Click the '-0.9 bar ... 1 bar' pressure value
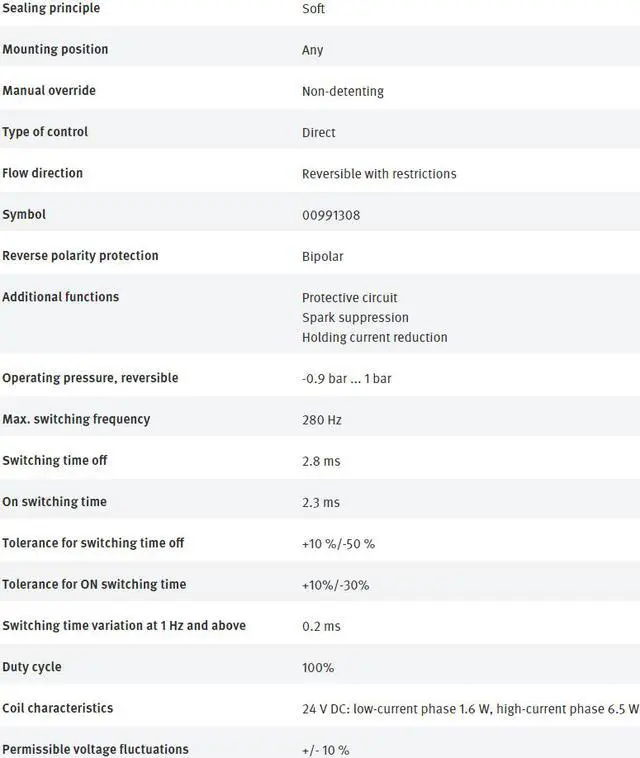 [x=346, y=379]
